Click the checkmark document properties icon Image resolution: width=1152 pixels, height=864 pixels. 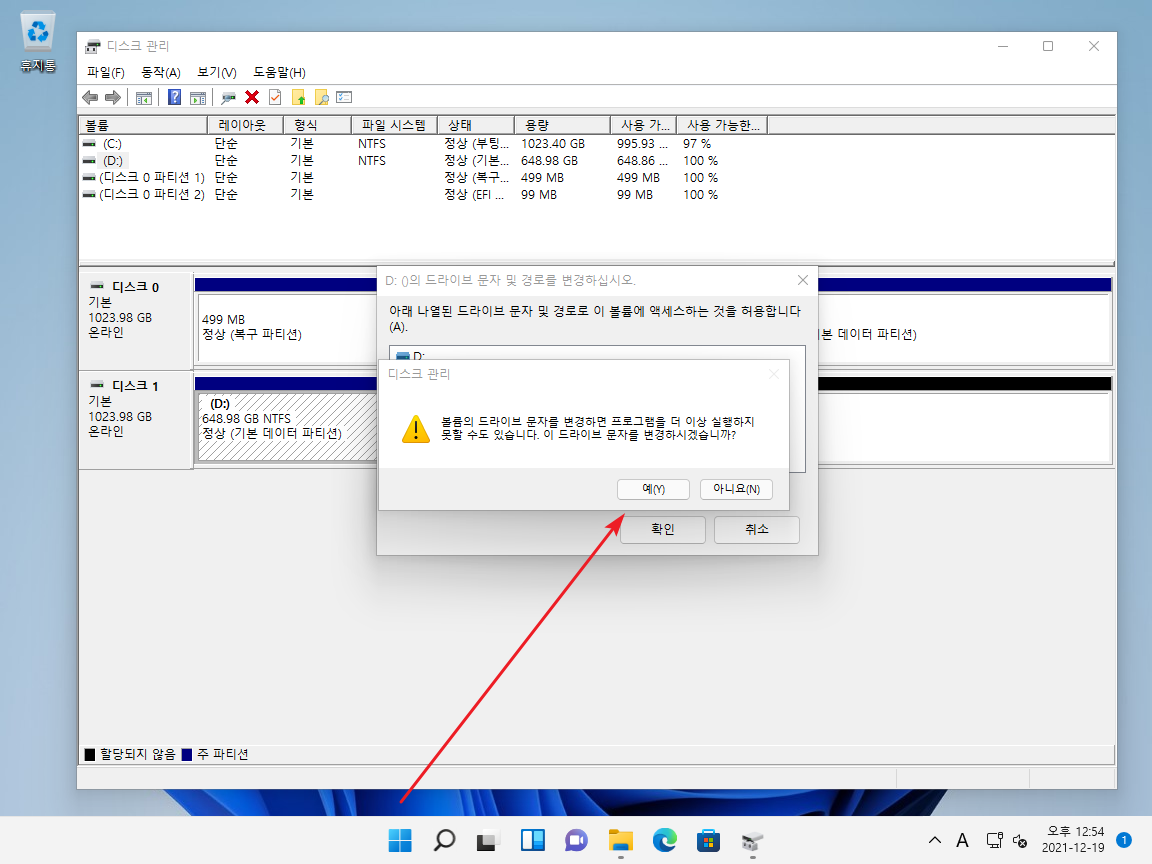point(275,97)
